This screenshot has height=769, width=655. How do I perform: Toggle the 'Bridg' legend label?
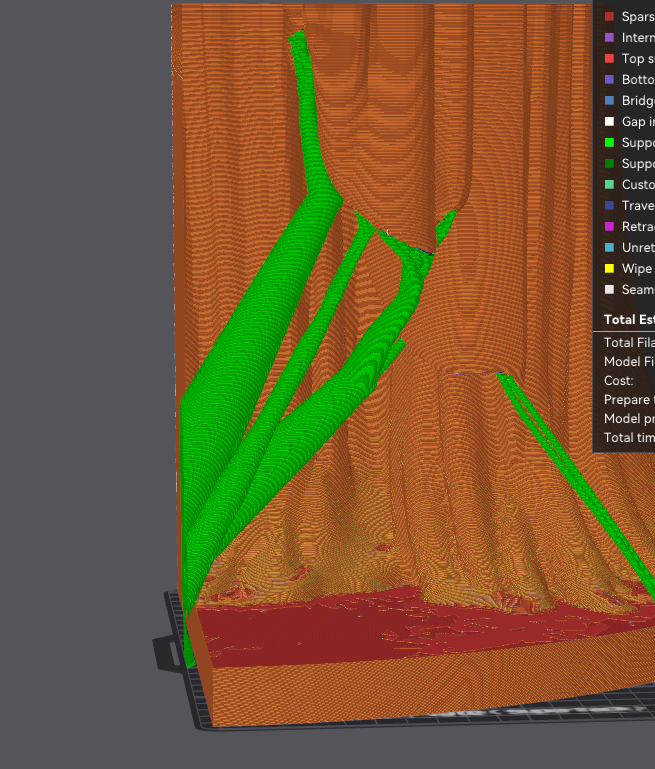pyautogui.click(x=638, y=101)
